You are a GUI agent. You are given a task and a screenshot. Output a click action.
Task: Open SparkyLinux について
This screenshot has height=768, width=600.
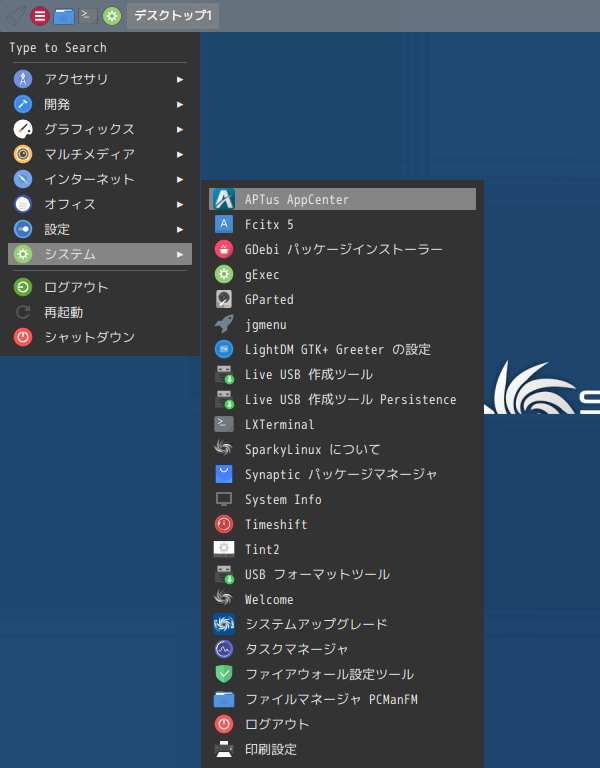342,449
